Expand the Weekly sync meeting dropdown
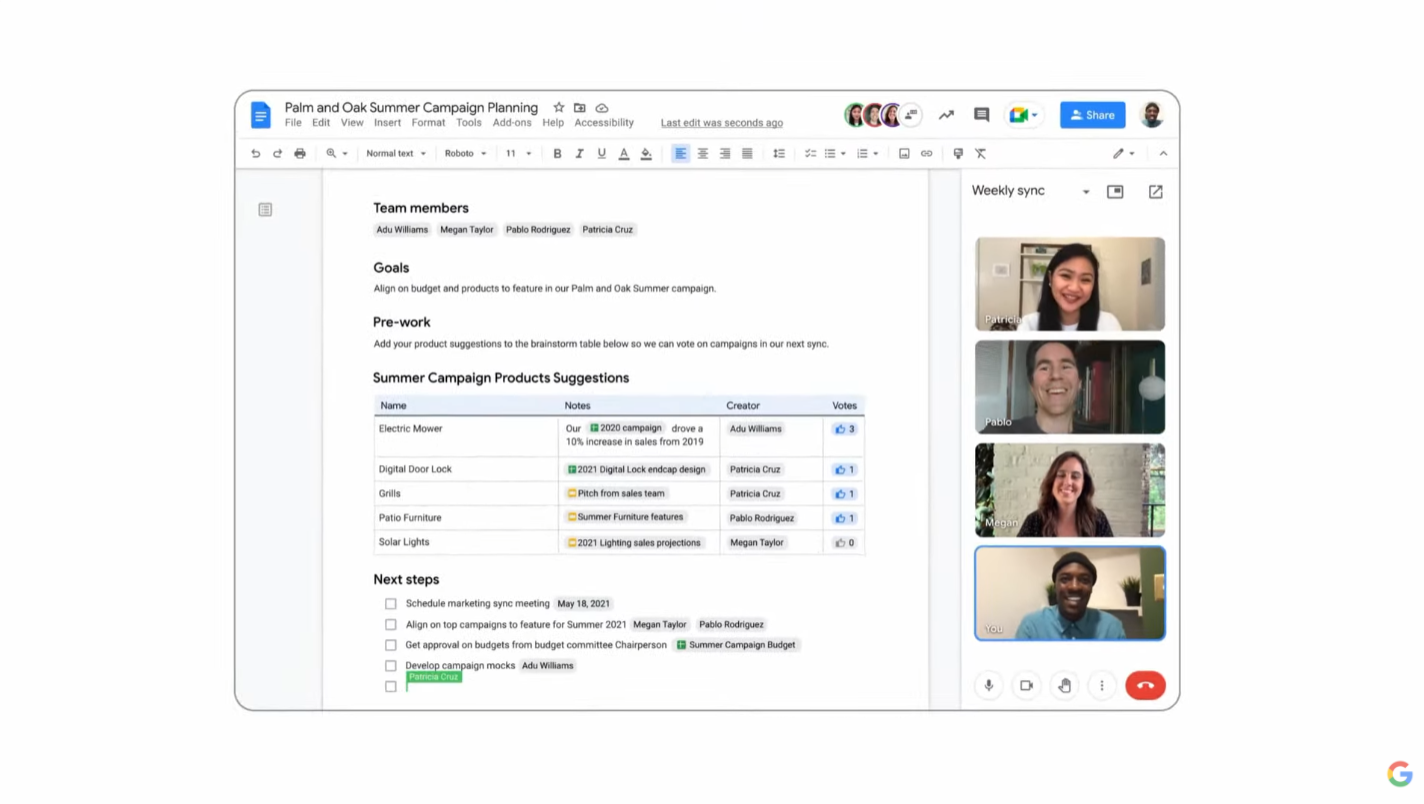This screenshot has width=1424, height=804. (1085, 192)
